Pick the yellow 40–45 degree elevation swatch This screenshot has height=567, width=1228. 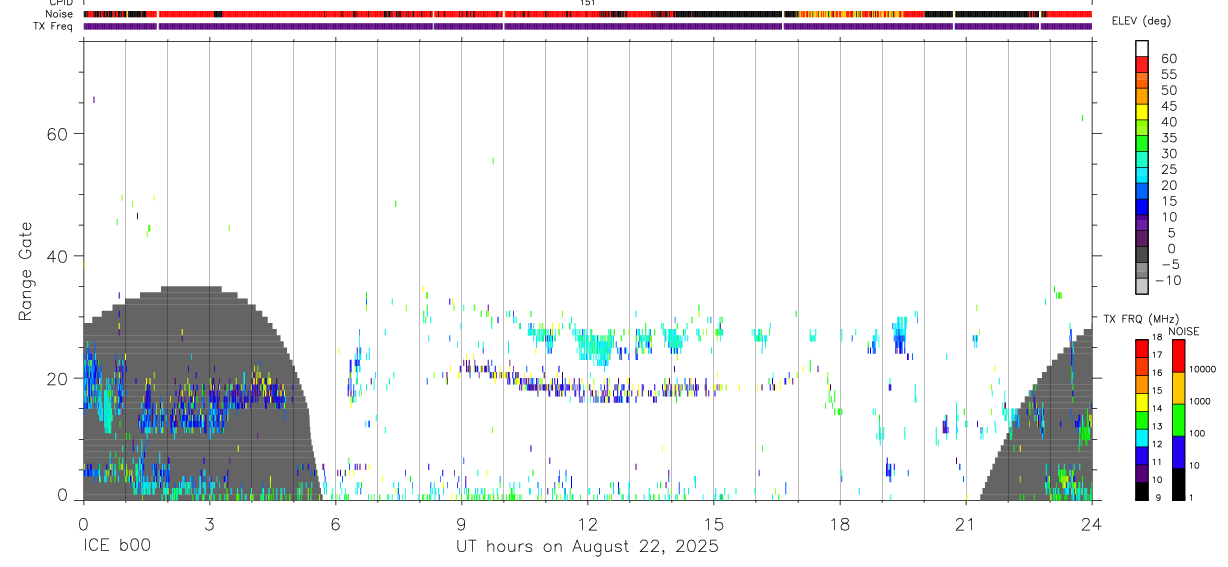click(x=1142, y=114)
